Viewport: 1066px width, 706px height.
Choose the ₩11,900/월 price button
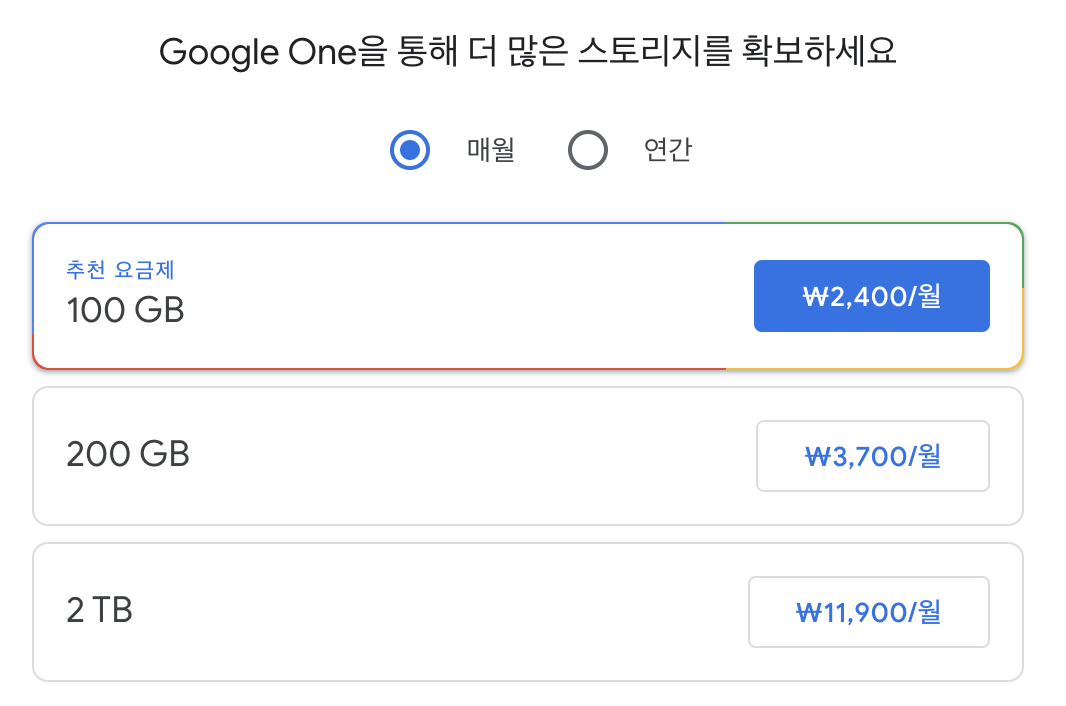[x=869, y=612]
